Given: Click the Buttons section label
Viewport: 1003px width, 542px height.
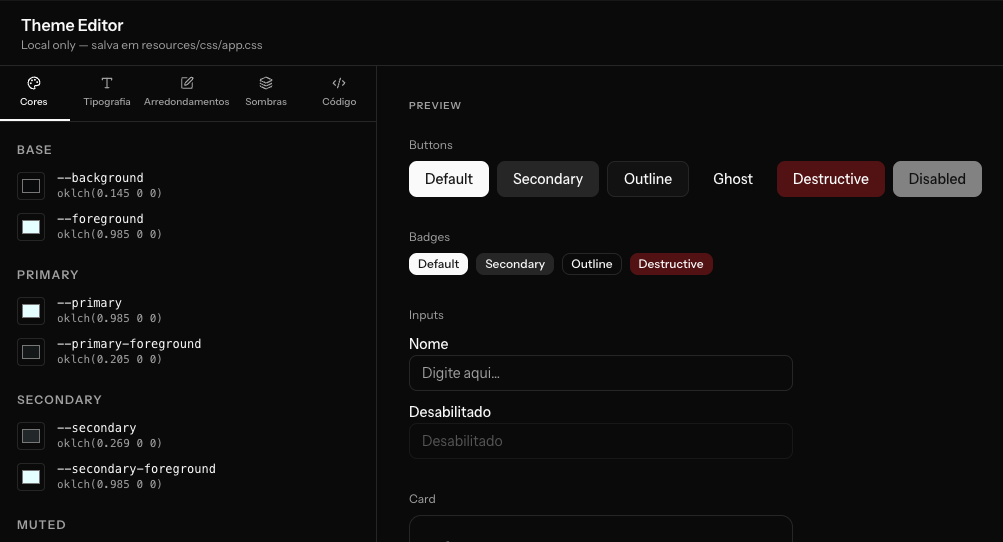Looking at the screenshot, I should 431,145.
